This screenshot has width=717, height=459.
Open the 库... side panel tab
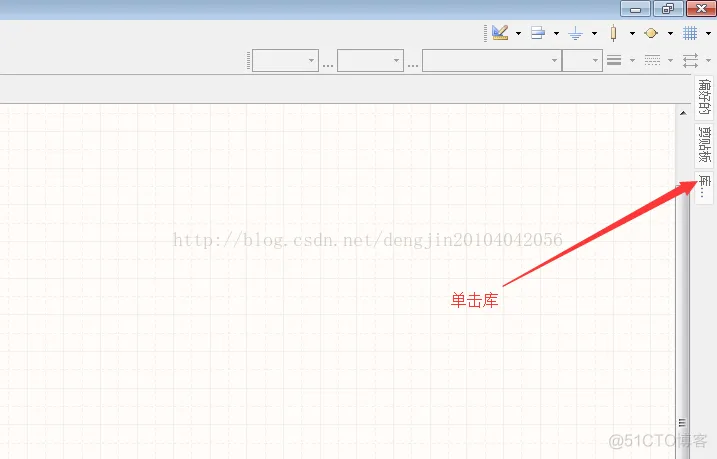click(x=704, y=187)
